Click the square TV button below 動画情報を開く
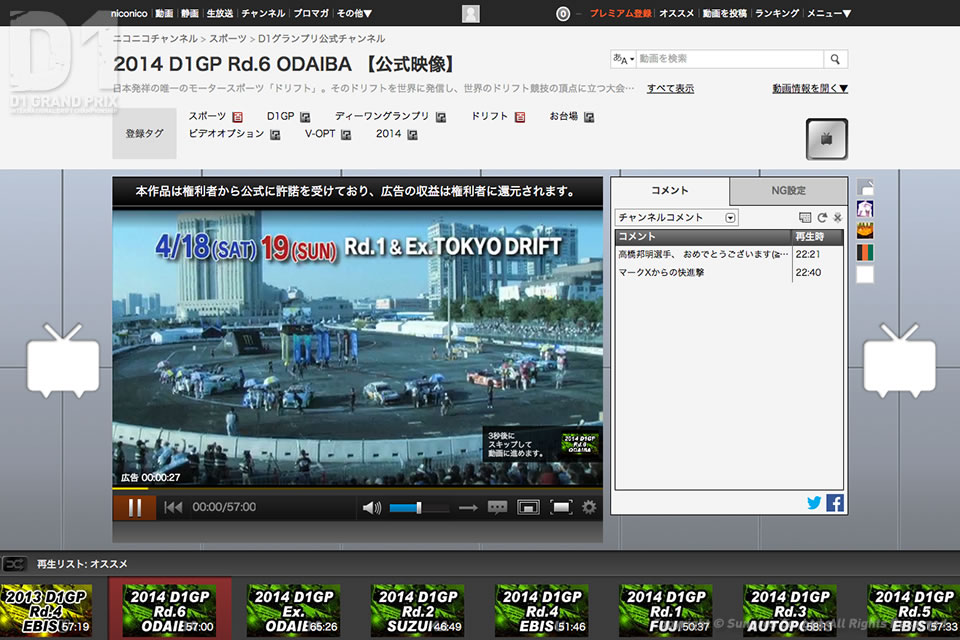The image size is (960, 640). 827,139
